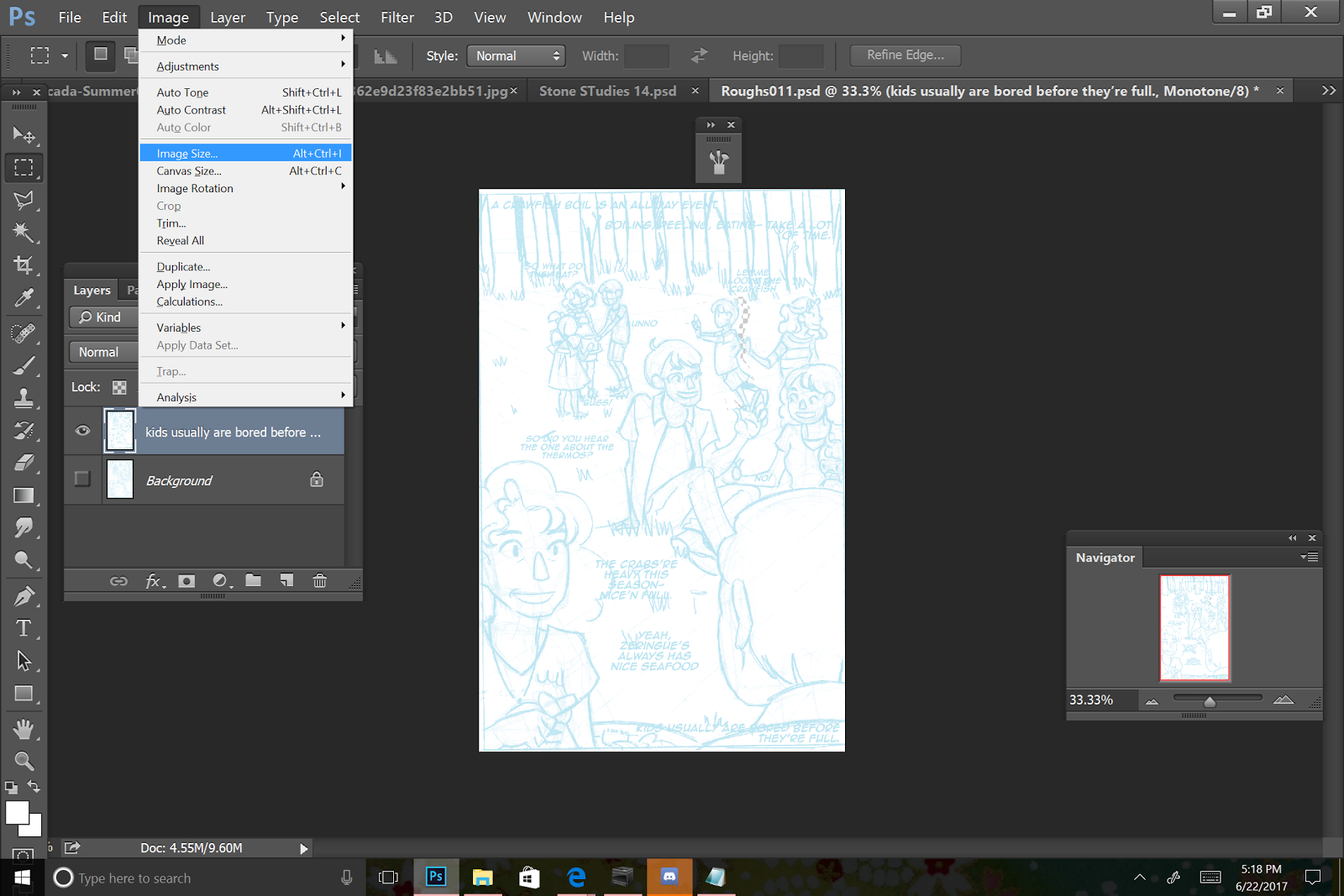Image resolution: width=1344 pixels, height=896 pixels.
Task: Choose Canvas Size from the Image menu
Action: pos(246,170)
